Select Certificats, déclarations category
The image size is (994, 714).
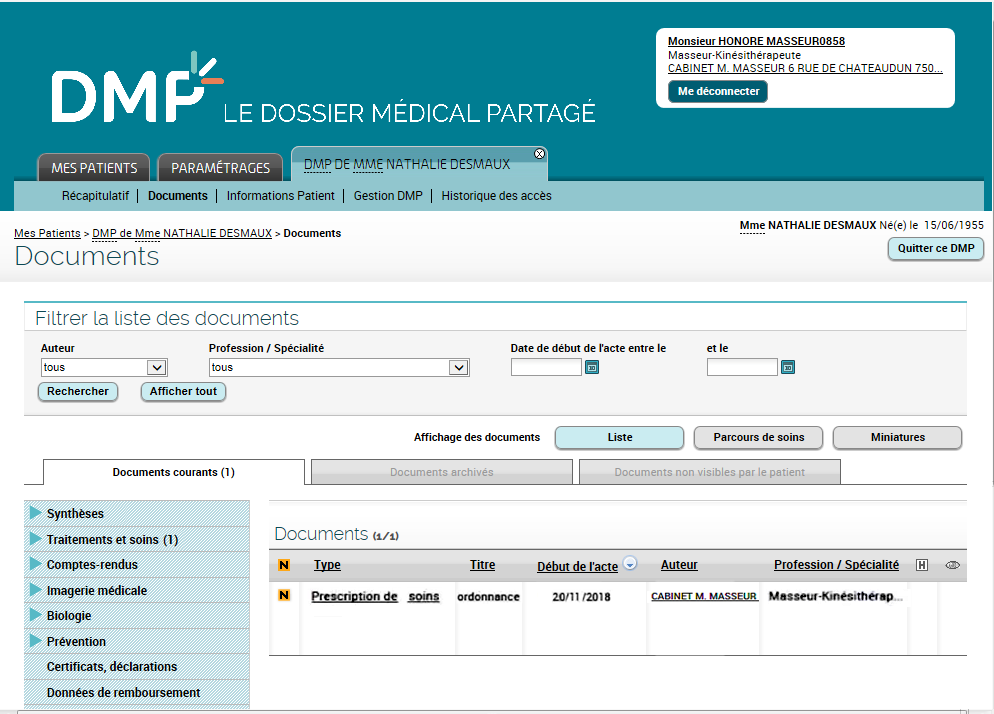(x=112, y=666)
